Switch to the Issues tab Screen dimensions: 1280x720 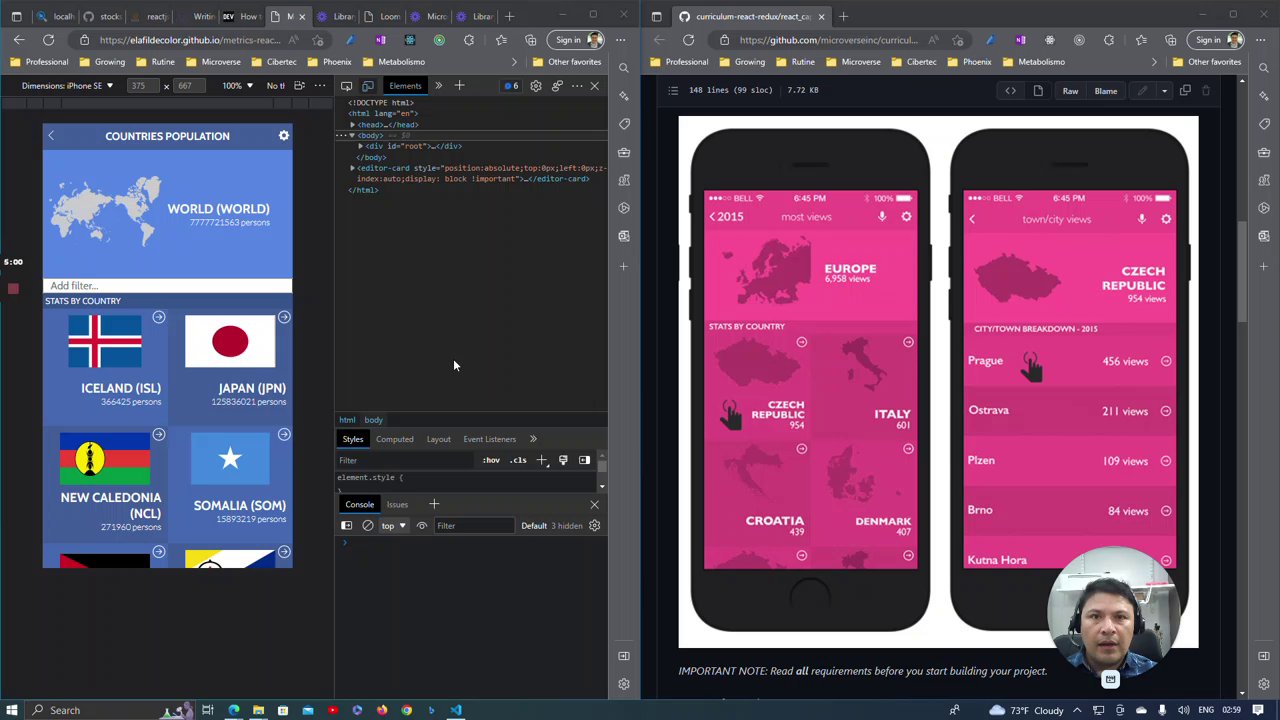pos(397,505)
